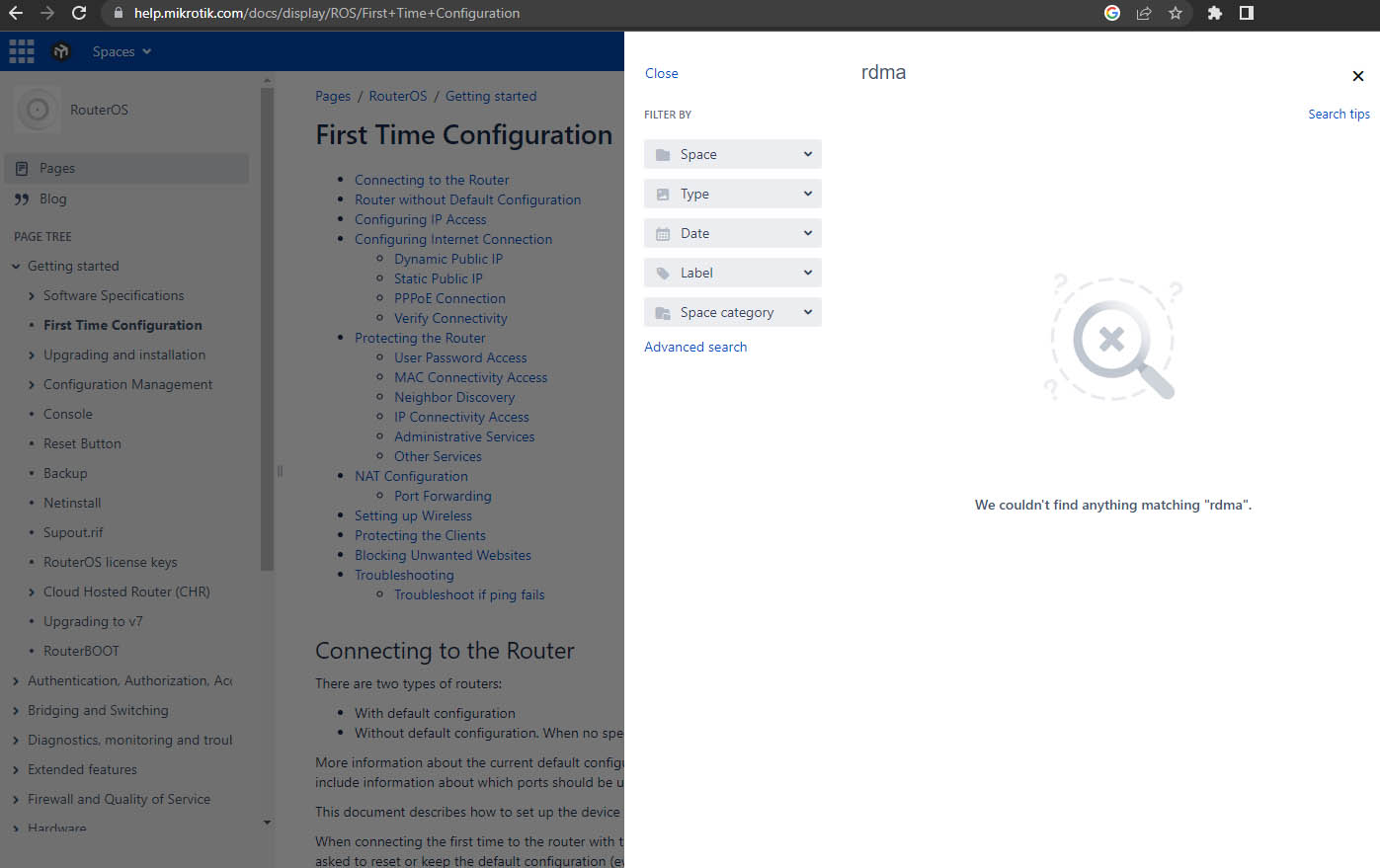The width and height of the screenshot is (1380, 868).
Task: Collapse the Getting started tree arrow
Action: pyautogui.click(x=16, y=266)
